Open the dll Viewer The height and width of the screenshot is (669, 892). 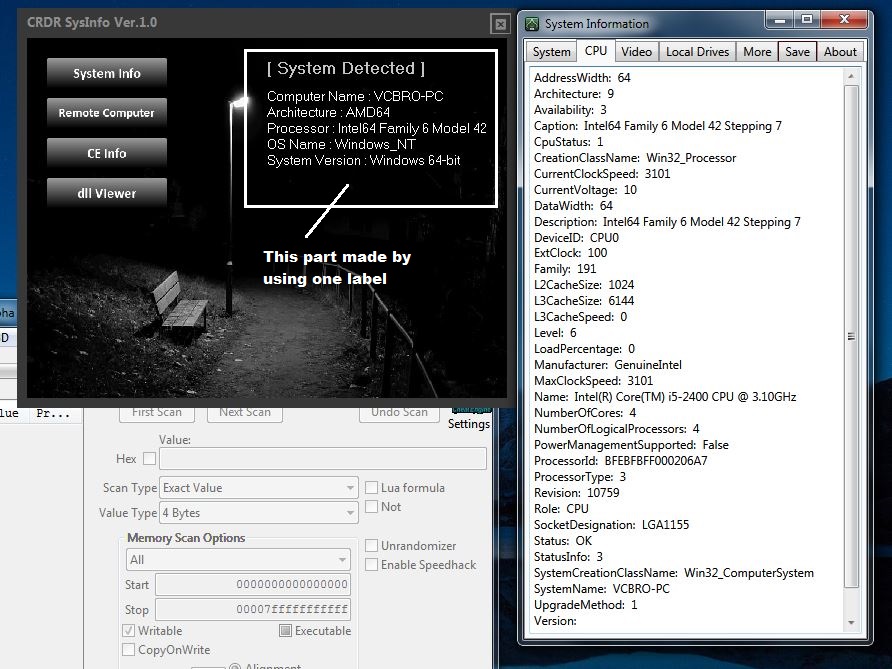tap(106, 192)
